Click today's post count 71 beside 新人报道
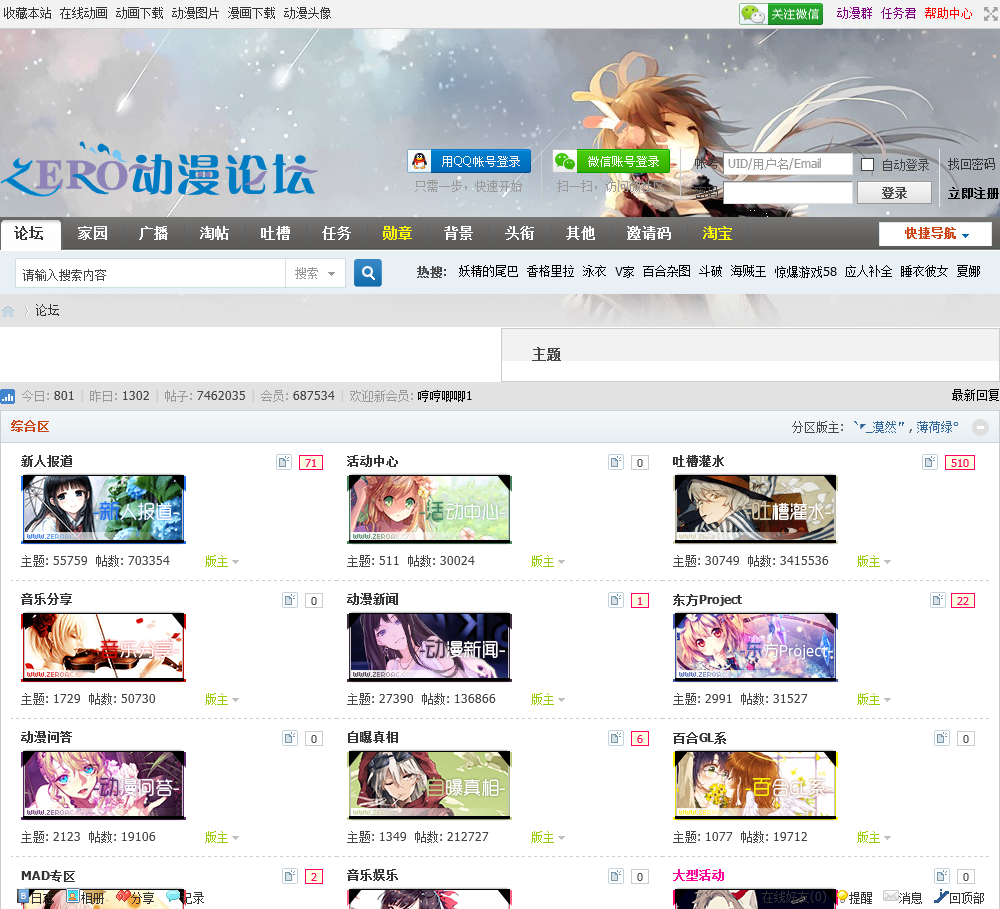 click(311, 462)
